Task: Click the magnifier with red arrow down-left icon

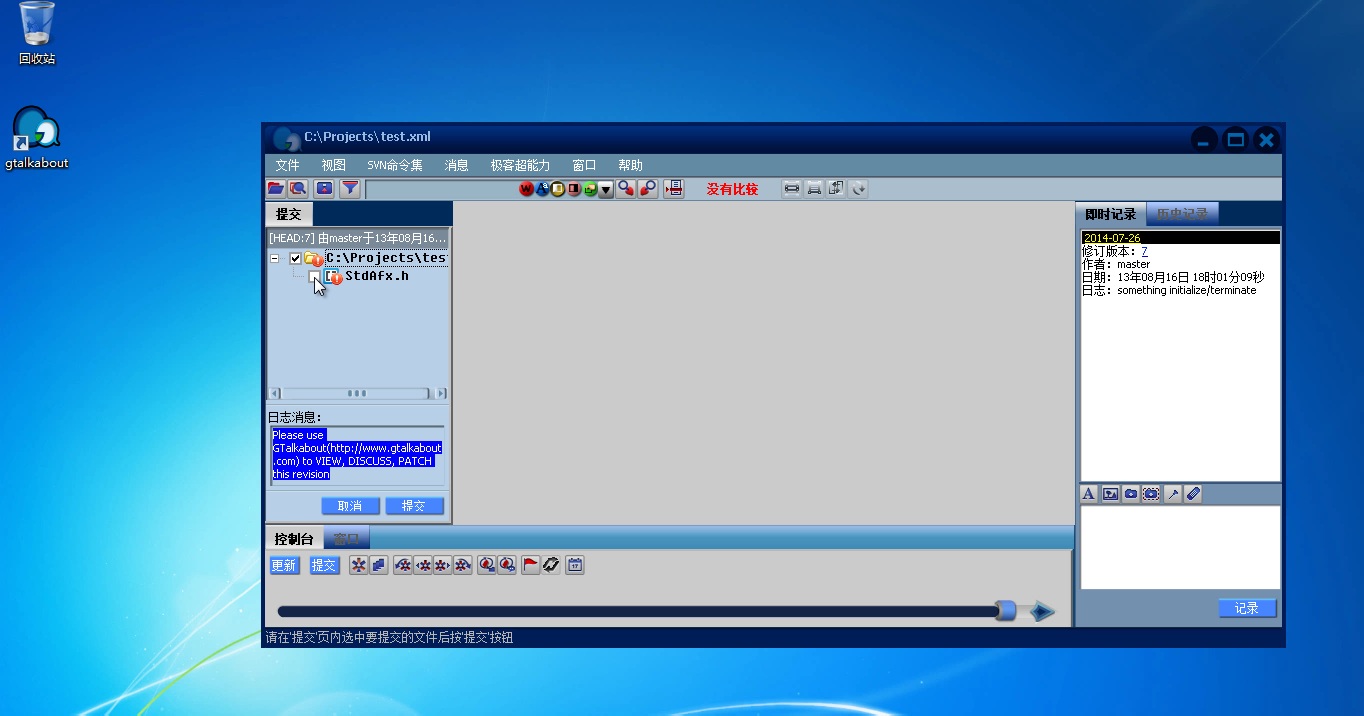Action: (648, 188)
